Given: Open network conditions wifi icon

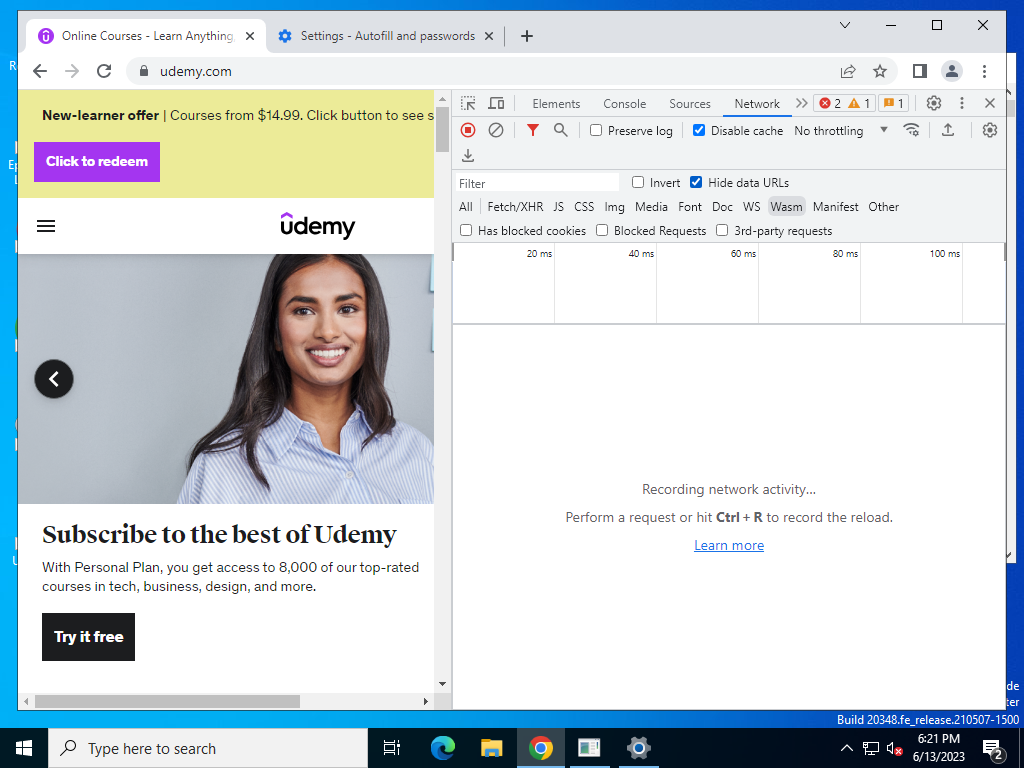Looking at the screenshot, I should 912,130.
